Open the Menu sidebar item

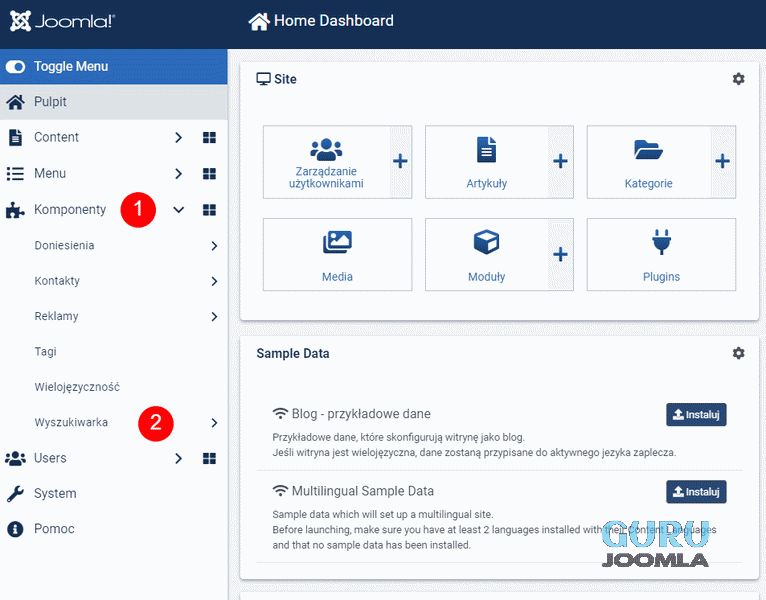coord(50,173)
